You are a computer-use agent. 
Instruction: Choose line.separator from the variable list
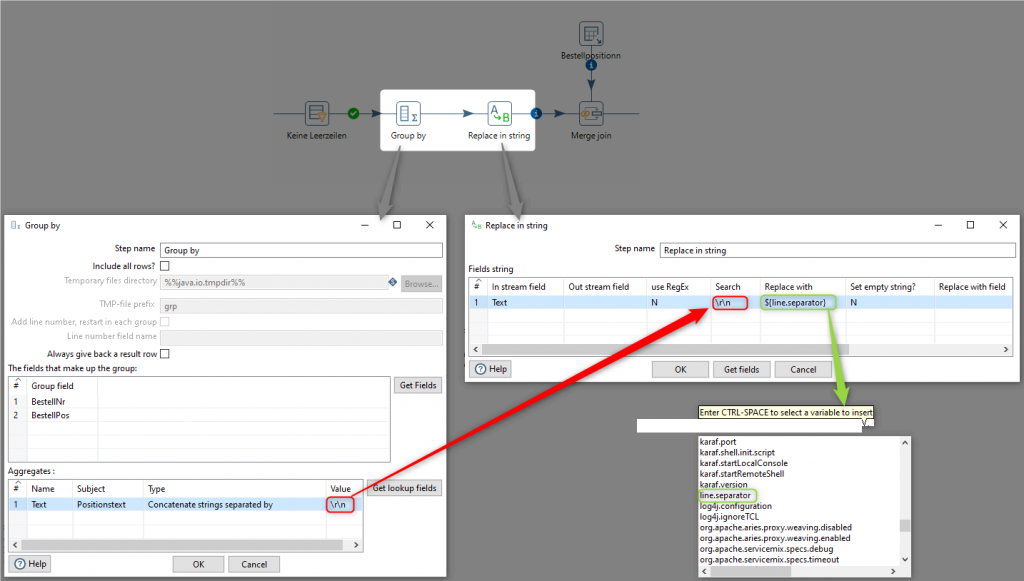click(x=725, y=496)
